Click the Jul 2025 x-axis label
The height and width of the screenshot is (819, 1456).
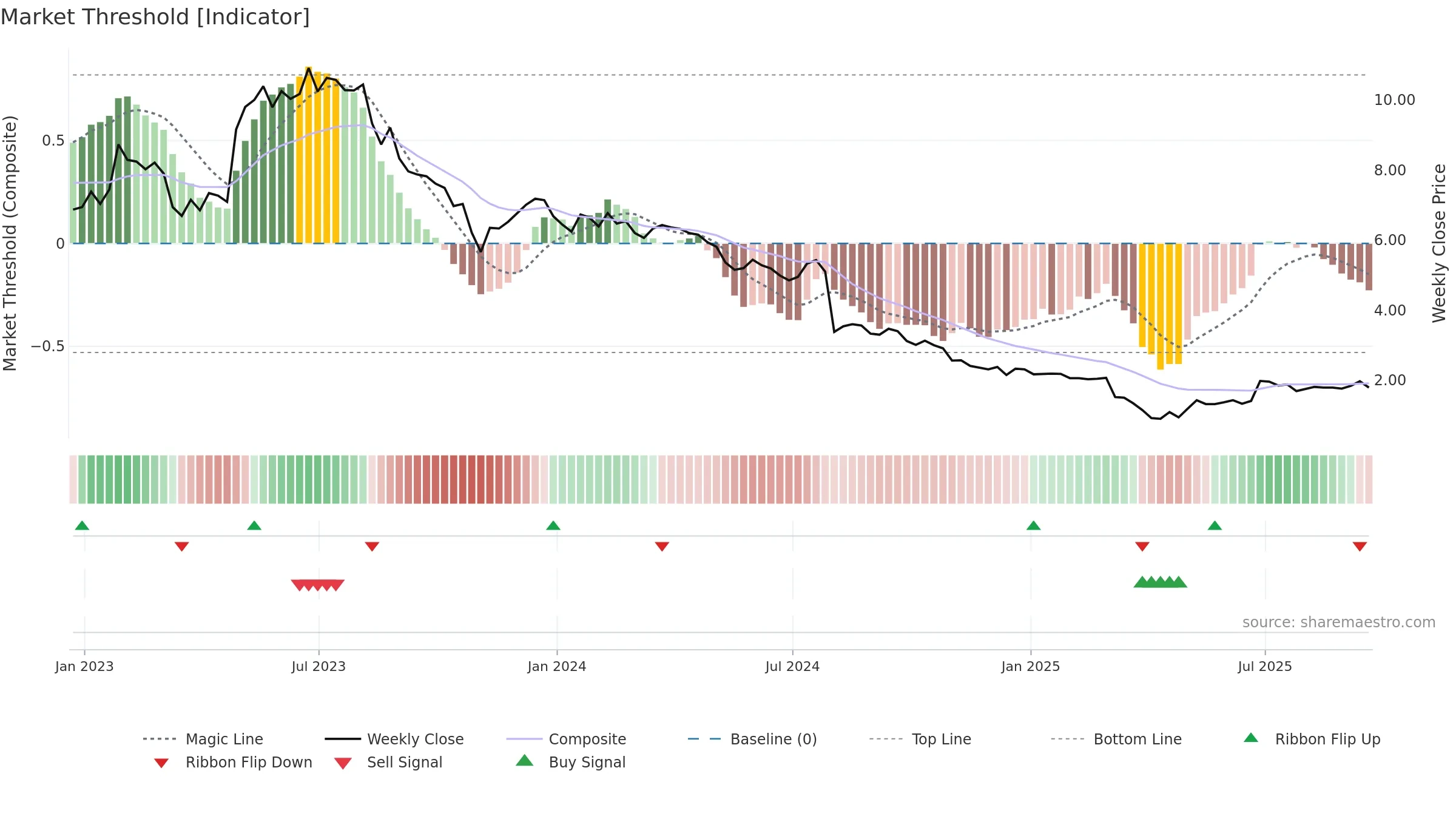(x=1265, y=666)
